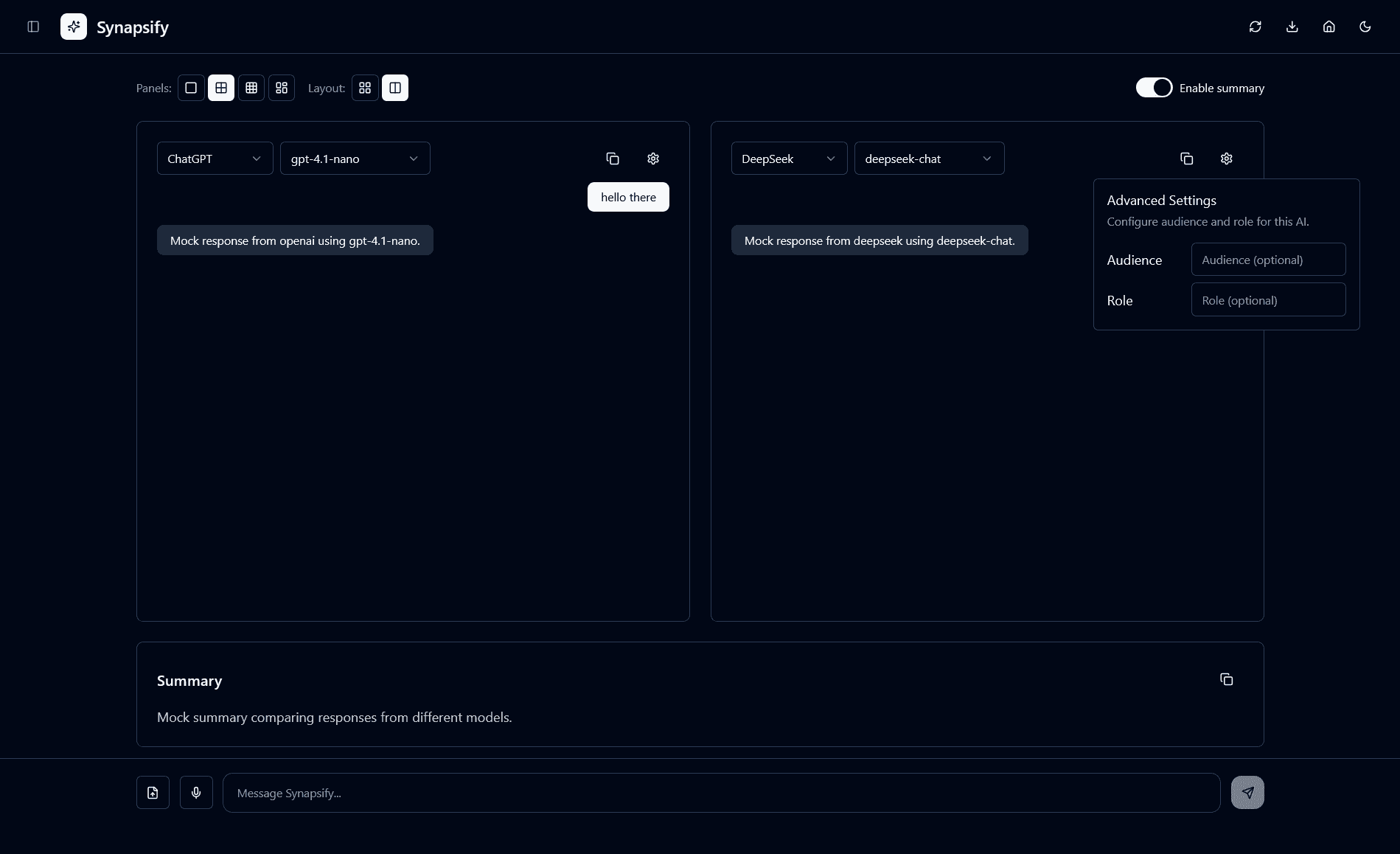Open the ChatGPT provider dropdown
Screen dimensions: 1400x854
215,158
